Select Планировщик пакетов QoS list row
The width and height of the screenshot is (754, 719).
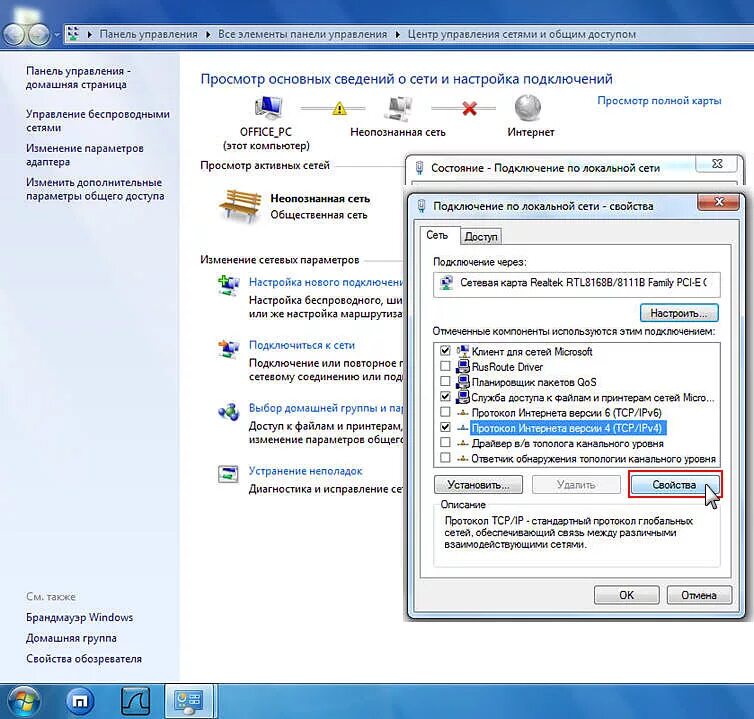pos(577,382)
